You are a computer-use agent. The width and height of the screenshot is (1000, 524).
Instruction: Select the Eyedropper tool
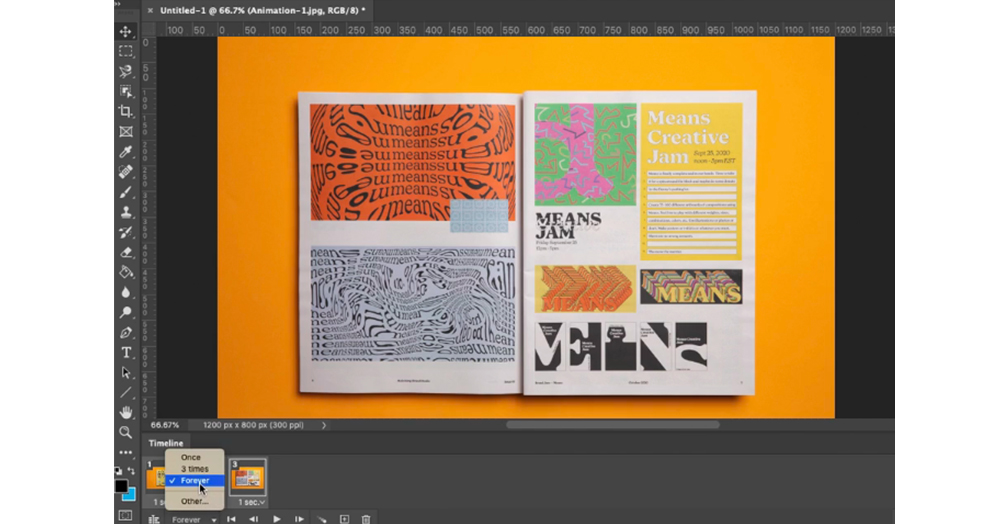tap(126, 152)
